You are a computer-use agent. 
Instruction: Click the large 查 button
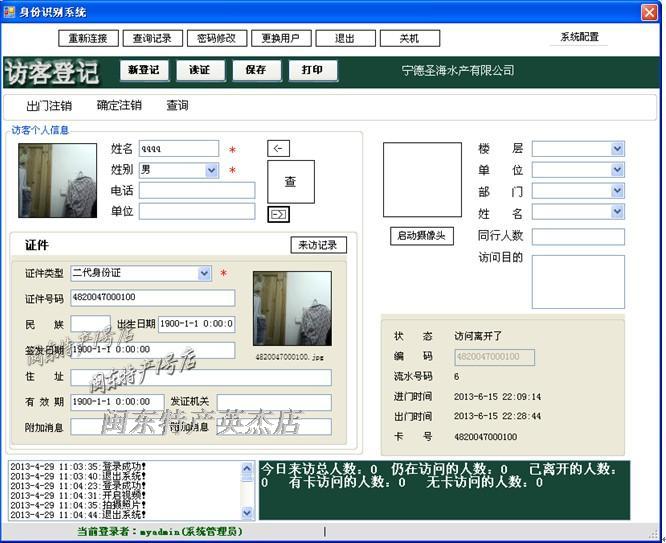(x=291, y=181)
